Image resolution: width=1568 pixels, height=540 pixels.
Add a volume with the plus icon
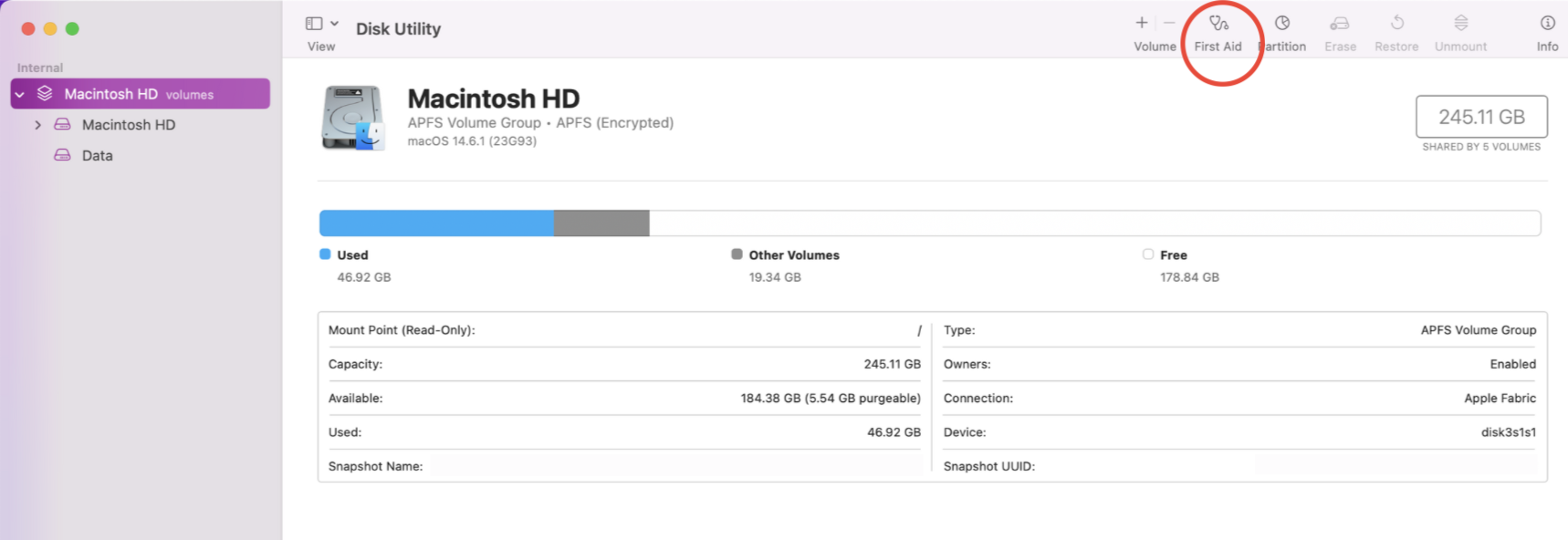click(x=1142, y=23)
